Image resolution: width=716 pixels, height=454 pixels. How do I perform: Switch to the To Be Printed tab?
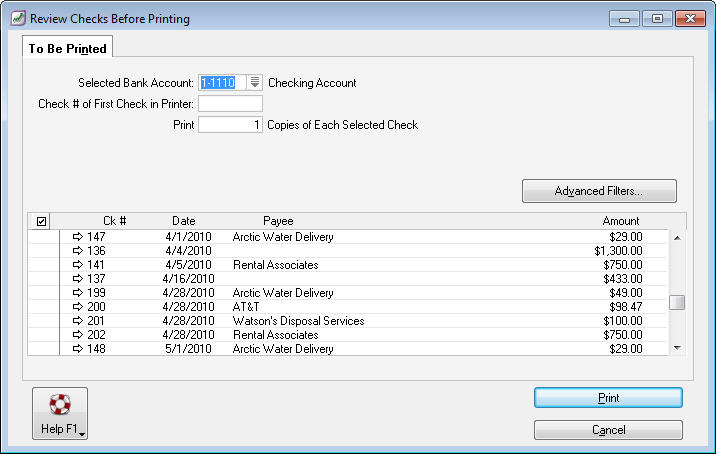tap(68, 48)
